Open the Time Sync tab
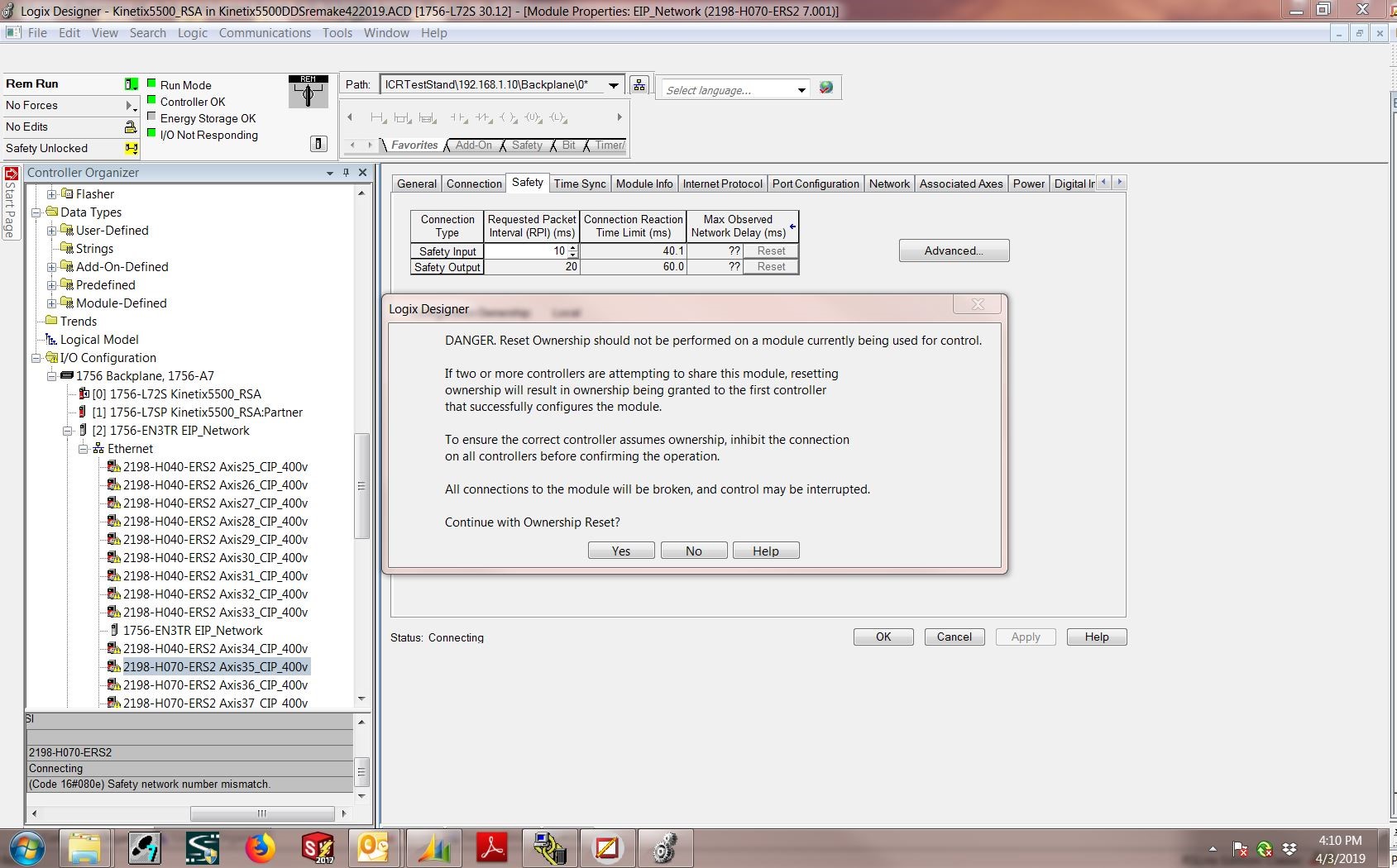Screen dimensions: 1397x868 tap(580, 184)
